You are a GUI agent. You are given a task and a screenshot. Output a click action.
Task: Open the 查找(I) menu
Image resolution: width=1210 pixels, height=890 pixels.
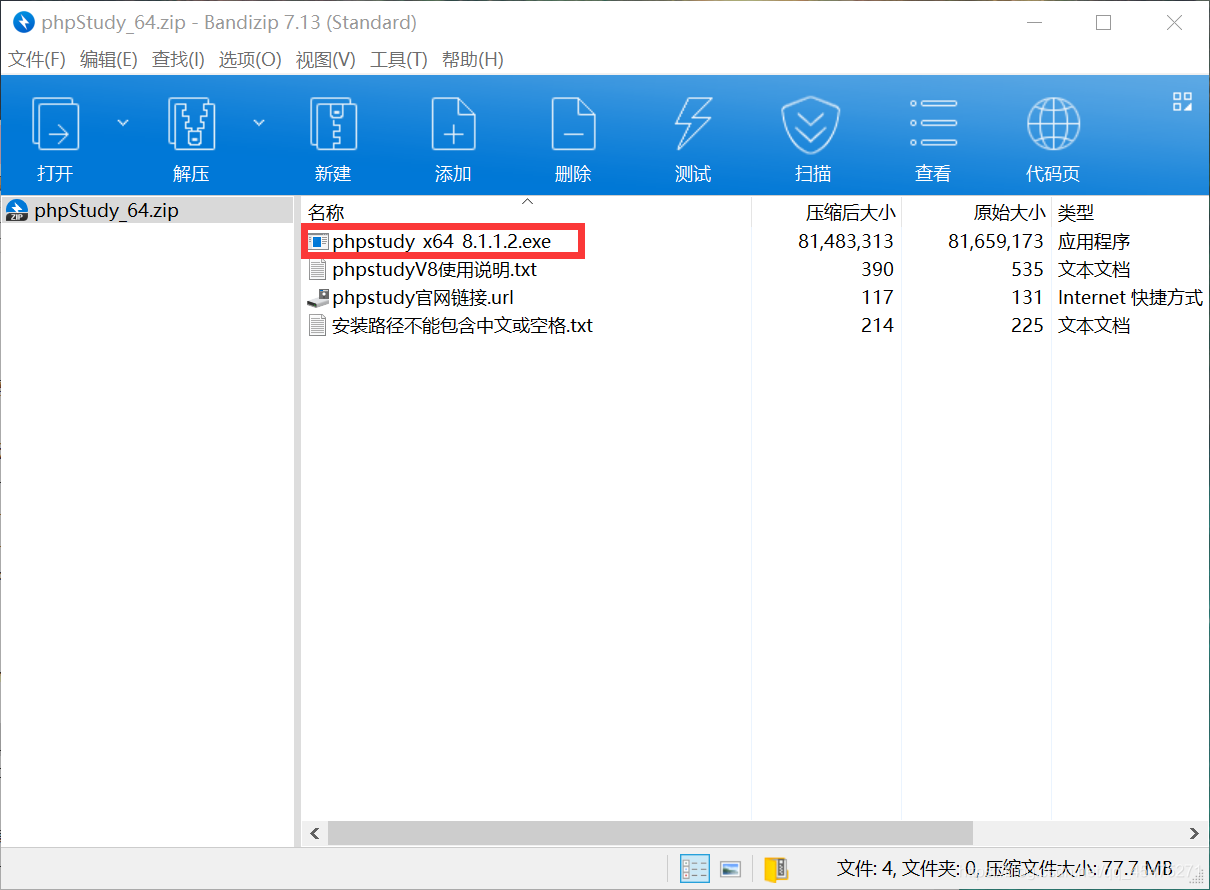coord(178,60)
